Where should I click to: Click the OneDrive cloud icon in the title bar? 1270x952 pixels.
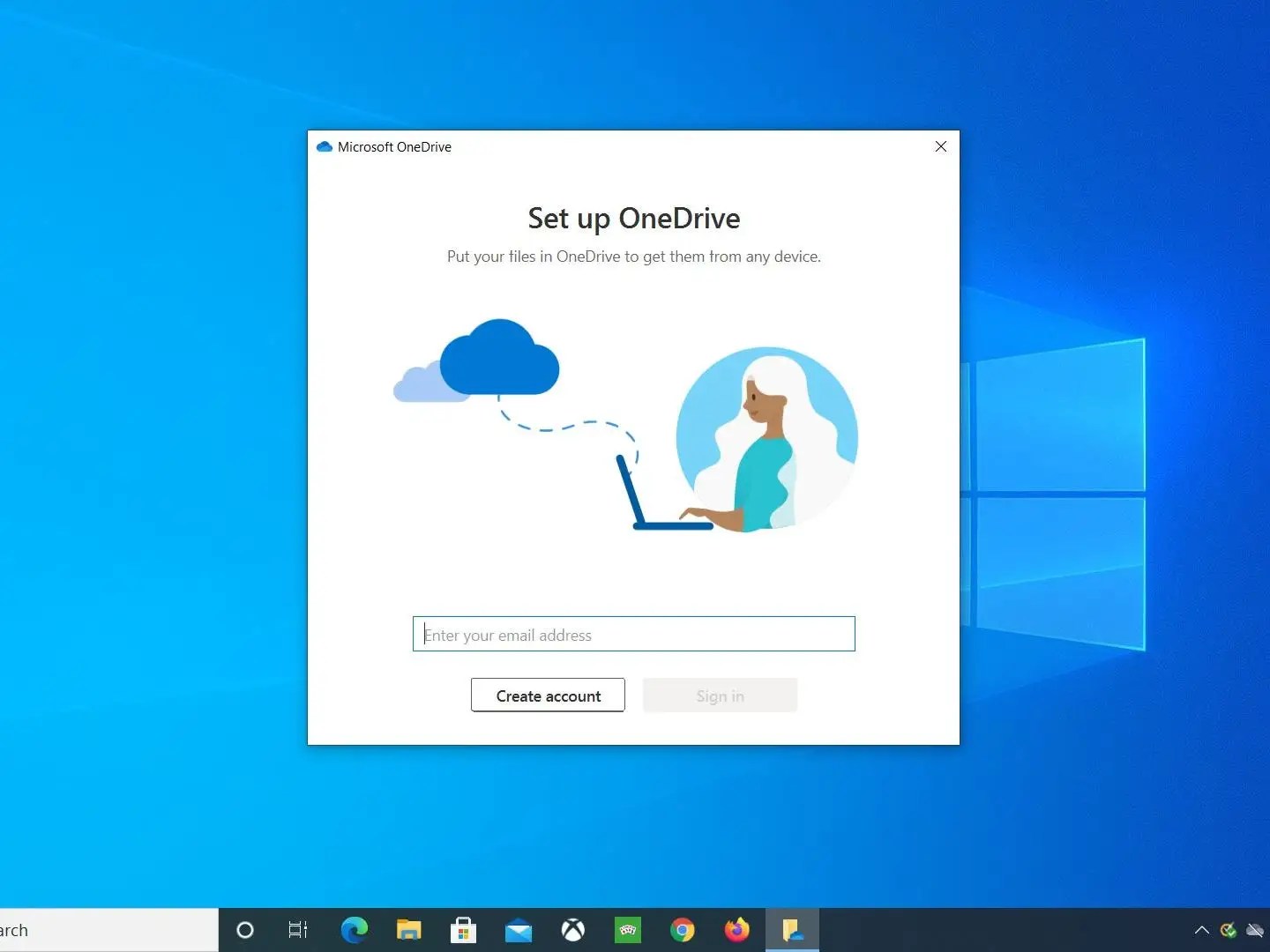pyautogui.click(x=324, y=146)
